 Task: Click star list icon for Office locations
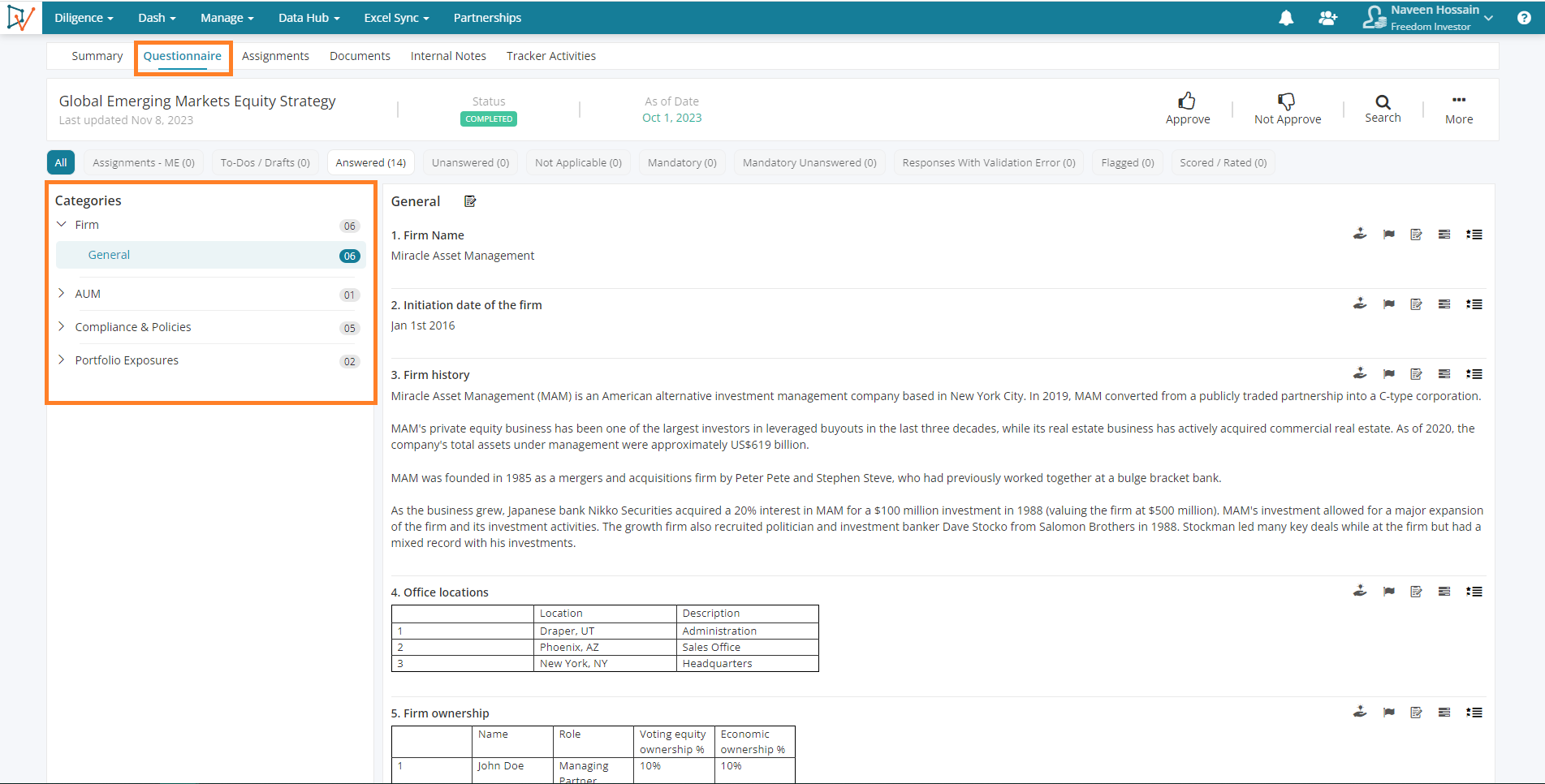tap(1474, 592)
